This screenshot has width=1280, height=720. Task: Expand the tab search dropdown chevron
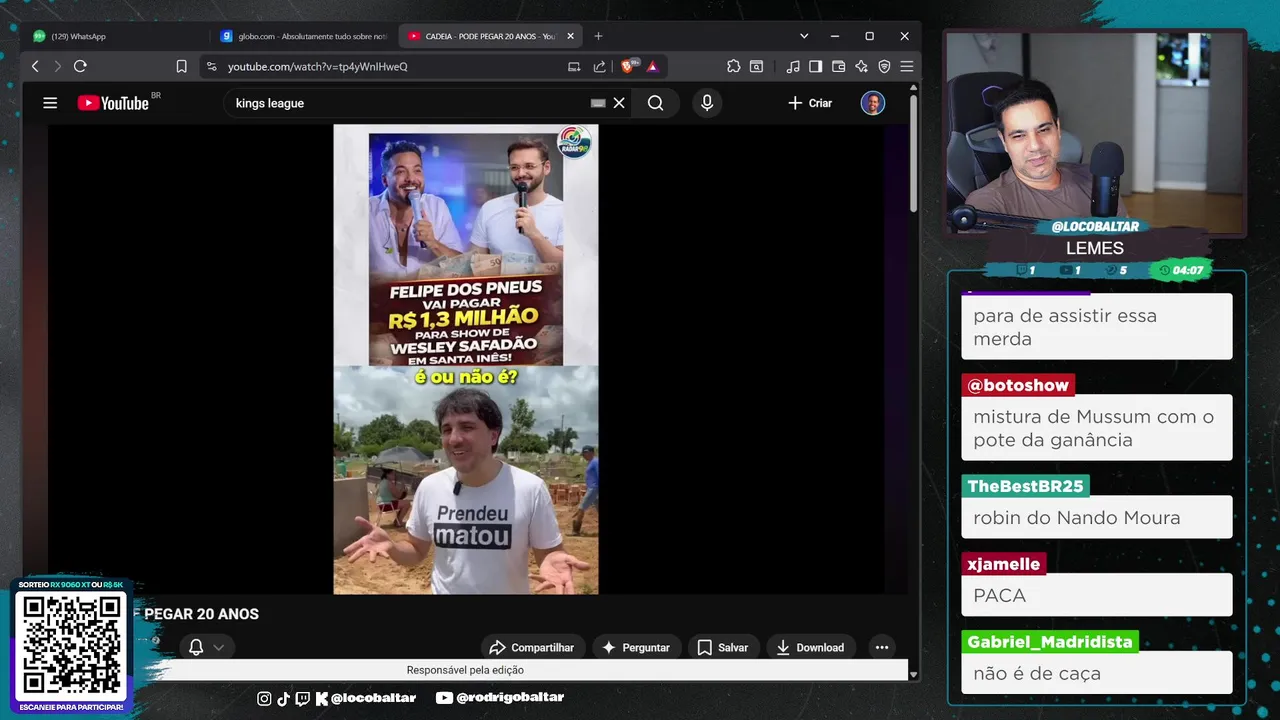[804, 36]
